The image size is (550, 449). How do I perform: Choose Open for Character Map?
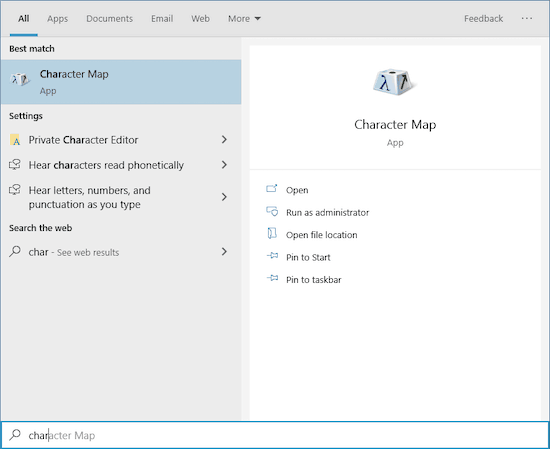(297, 190)
